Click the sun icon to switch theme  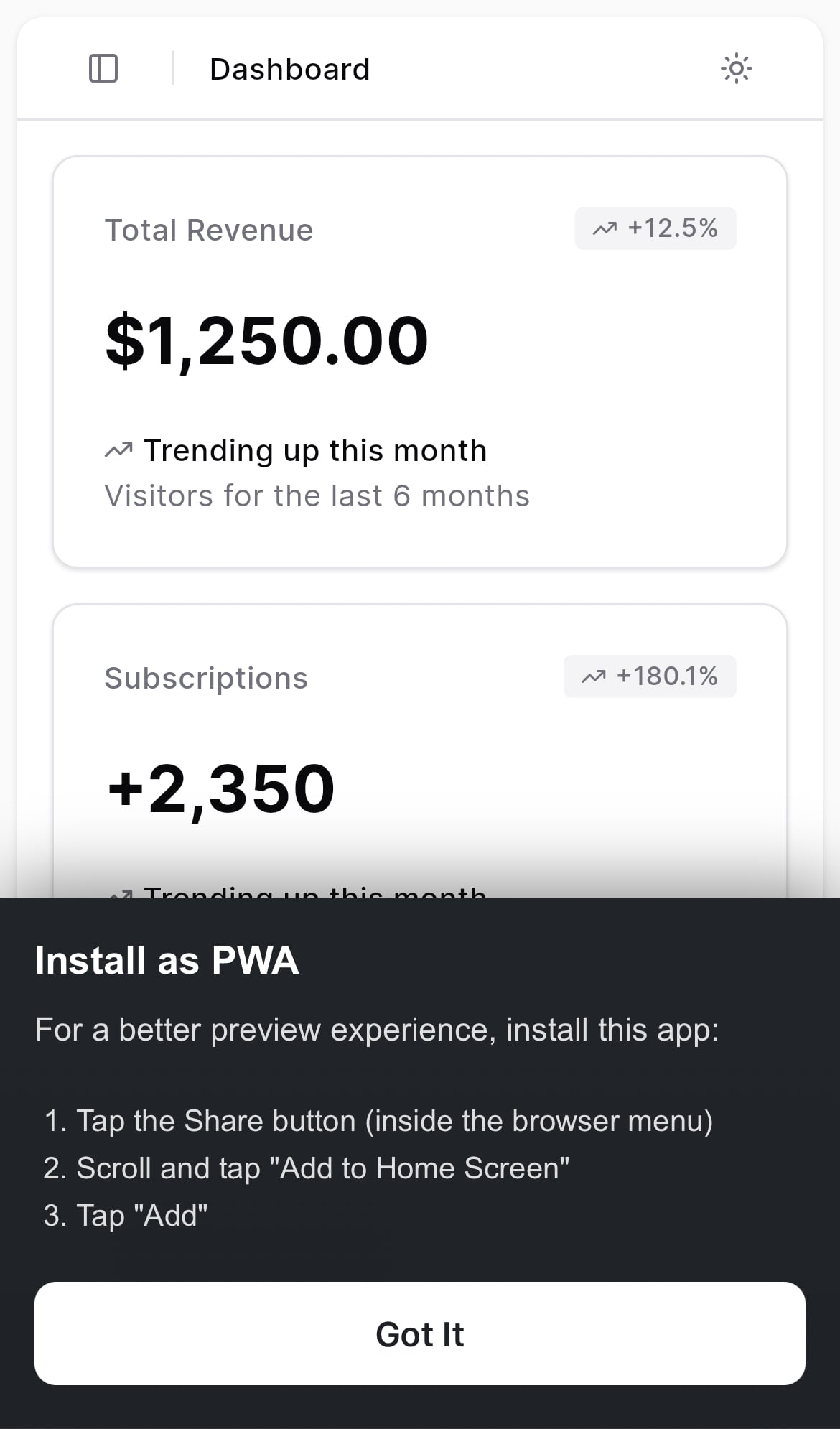[737, 68]
